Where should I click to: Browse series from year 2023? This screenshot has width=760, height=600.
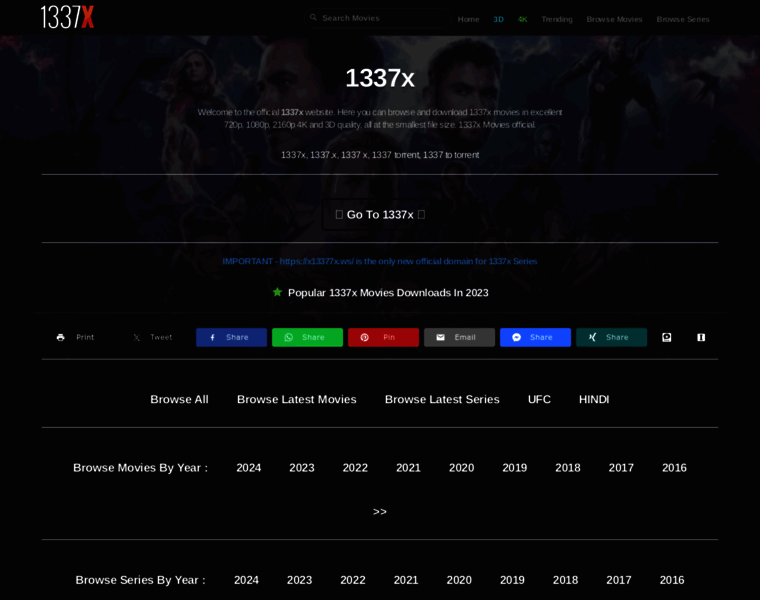coord(300,580)
